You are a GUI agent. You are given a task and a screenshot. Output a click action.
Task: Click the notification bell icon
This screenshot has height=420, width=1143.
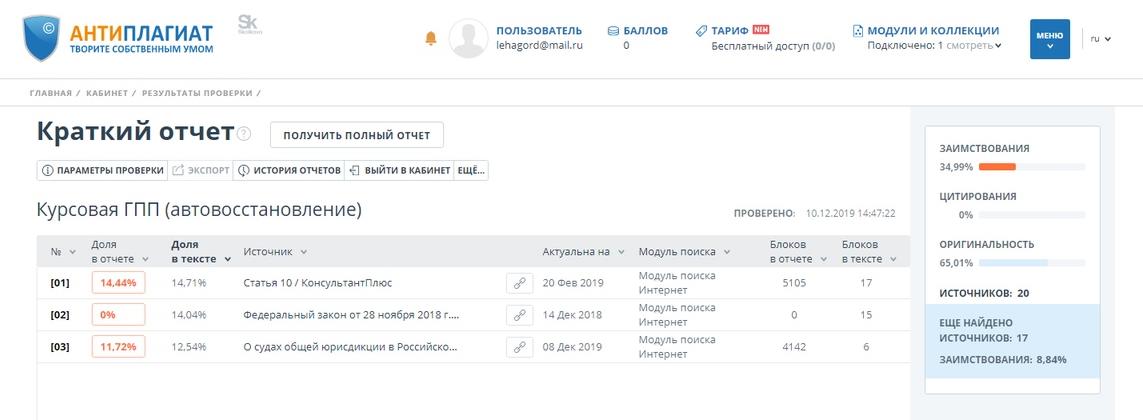click(x=431, y=38)
